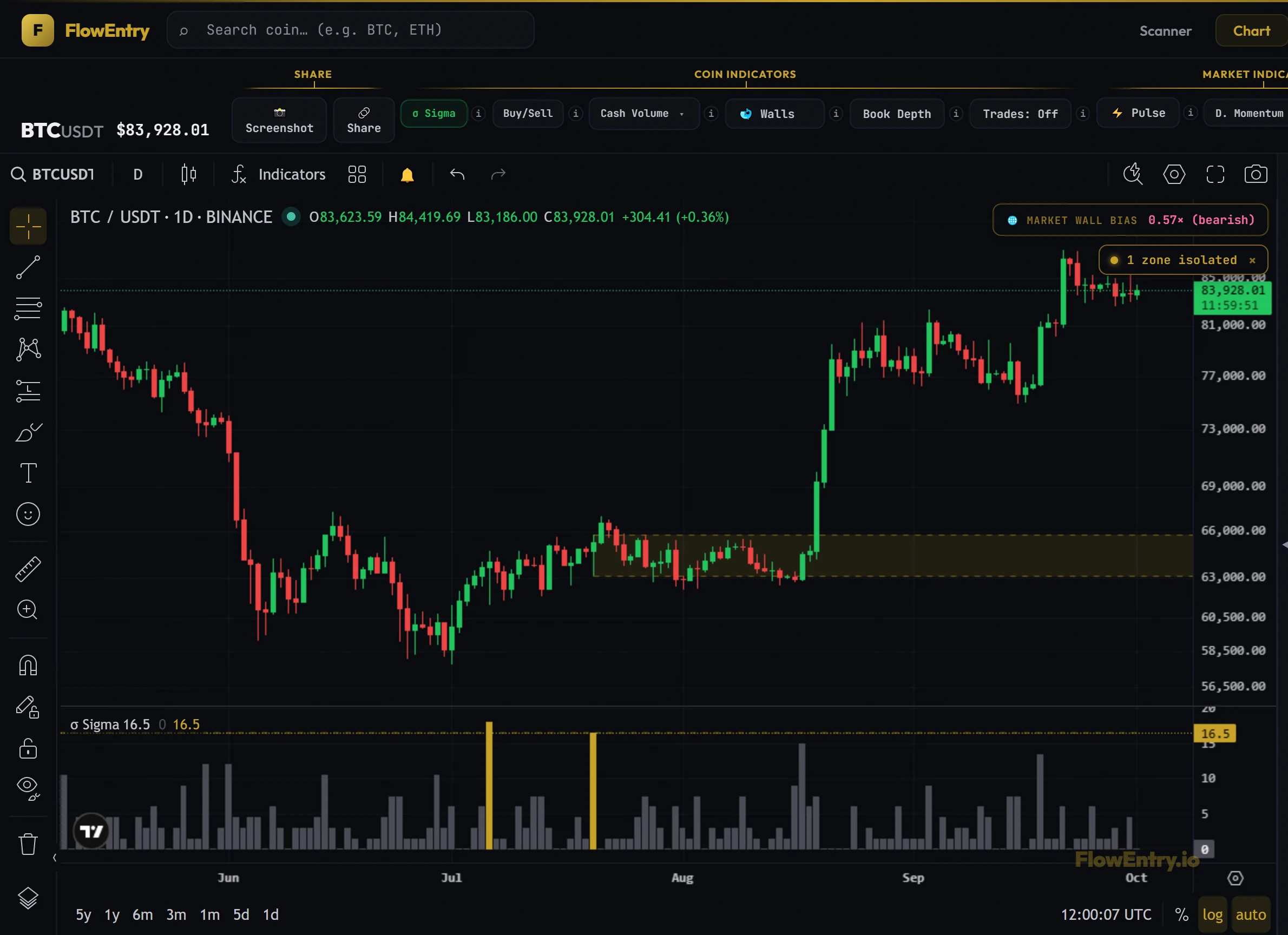Screen dimensions: 1288x935
Task: Open the BTCUSDT symbol search
Action: click(53, 174)
